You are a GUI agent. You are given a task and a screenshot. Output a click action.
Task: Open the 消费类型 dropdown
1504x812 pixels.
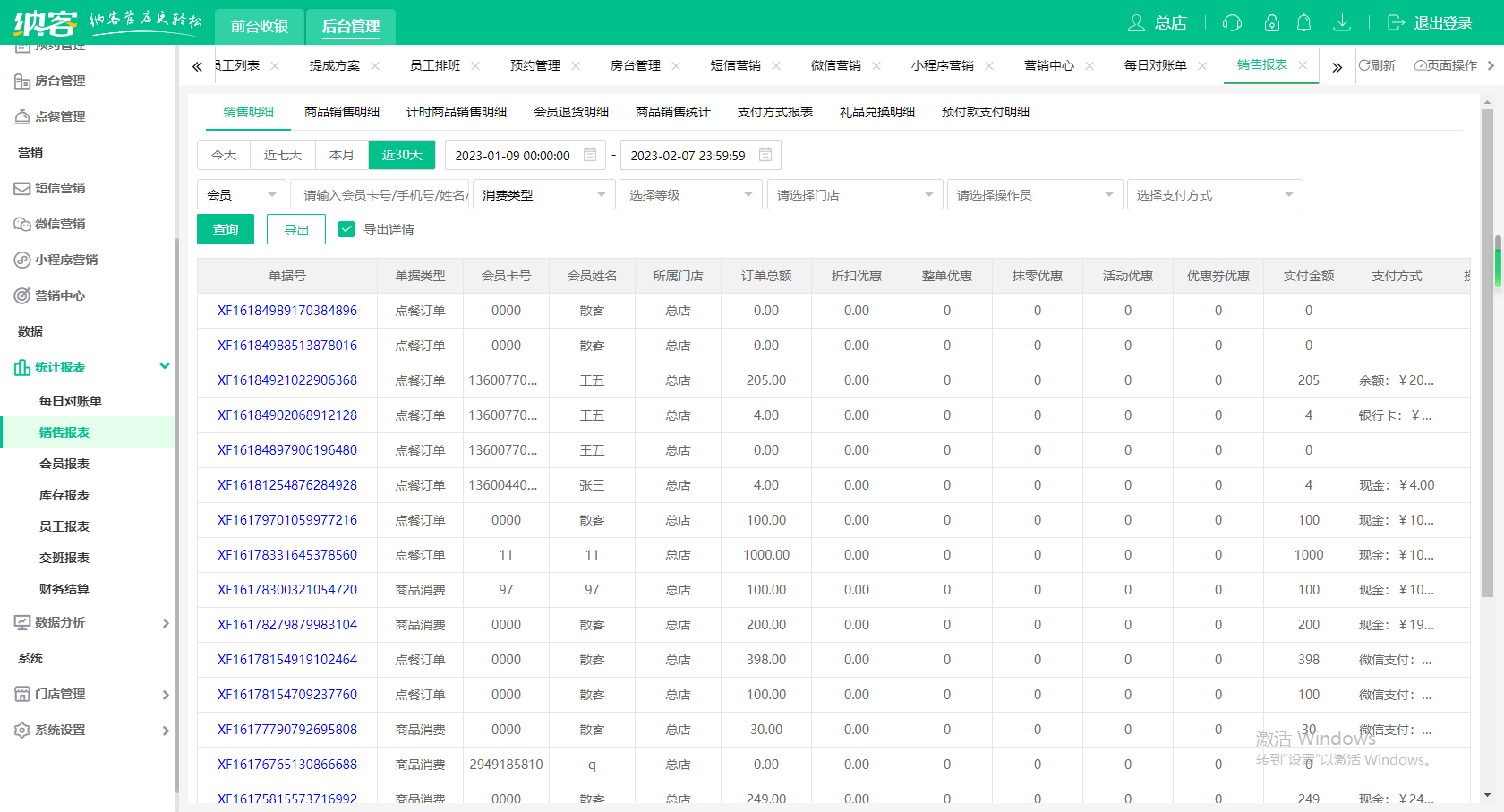coord(544,194)
